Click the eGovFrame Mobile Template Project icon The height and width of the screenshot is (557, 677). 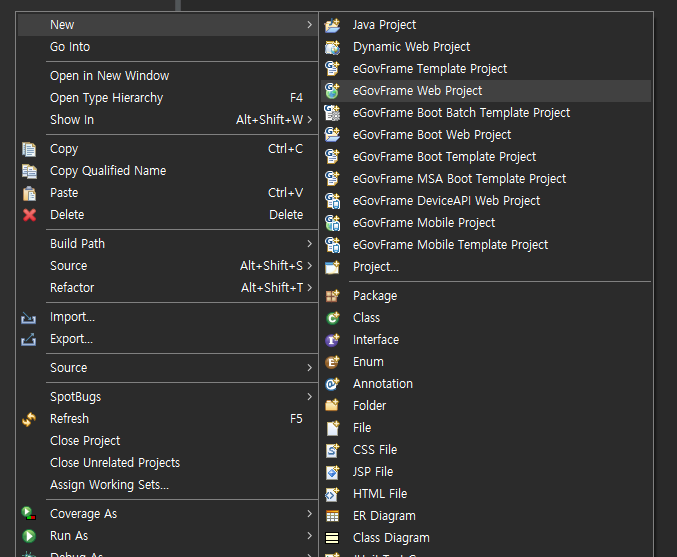[x=332, y=245]
